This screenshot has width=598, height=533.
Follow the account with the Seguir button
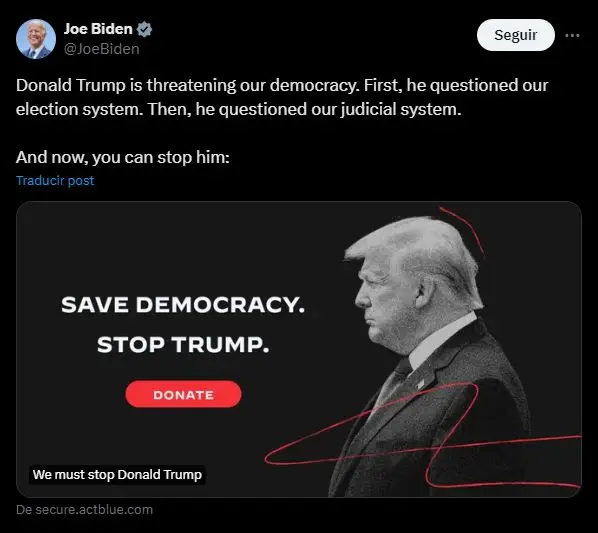[516, 35]
